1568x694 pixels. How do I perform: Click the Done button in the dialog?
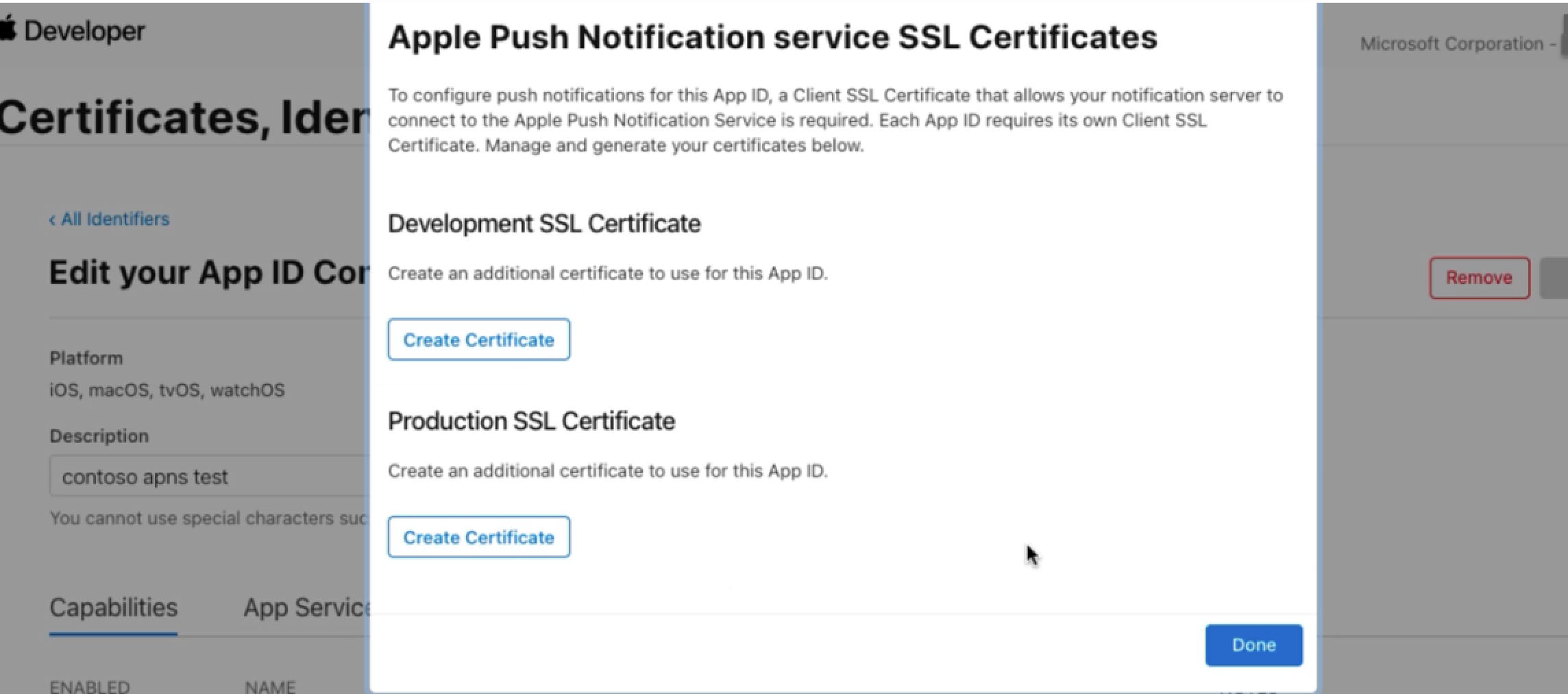(x=1253, y=645)
